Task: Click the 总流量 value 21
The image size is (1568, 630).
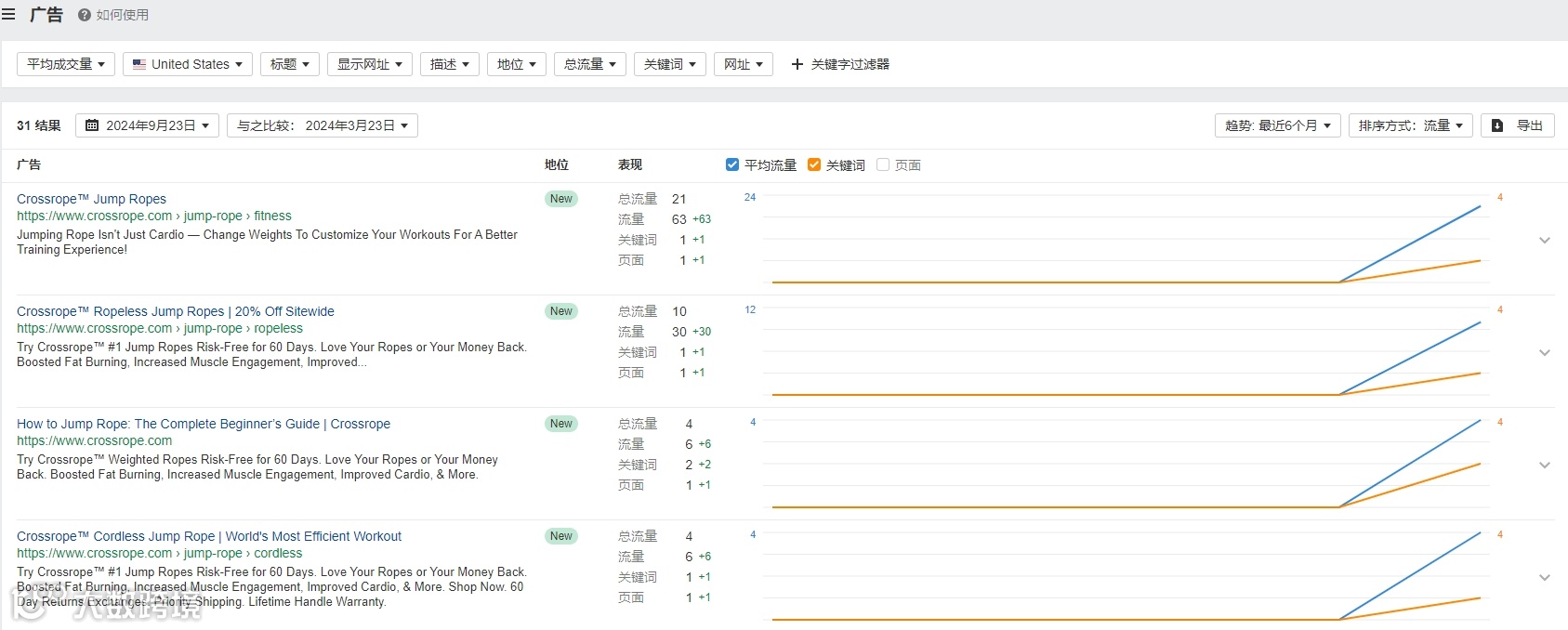Action: point(679,199)
